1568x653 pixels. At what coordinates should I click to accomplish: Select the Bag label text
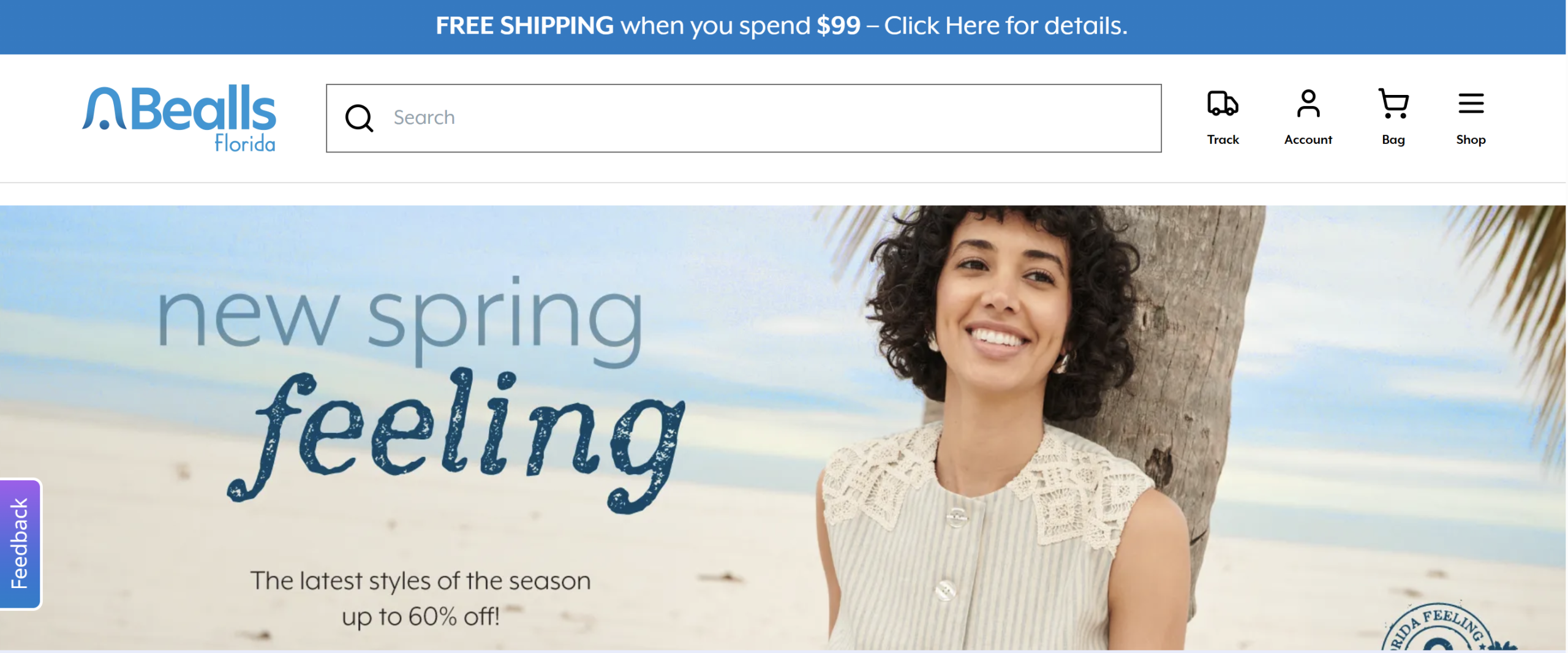(1393, 140)
